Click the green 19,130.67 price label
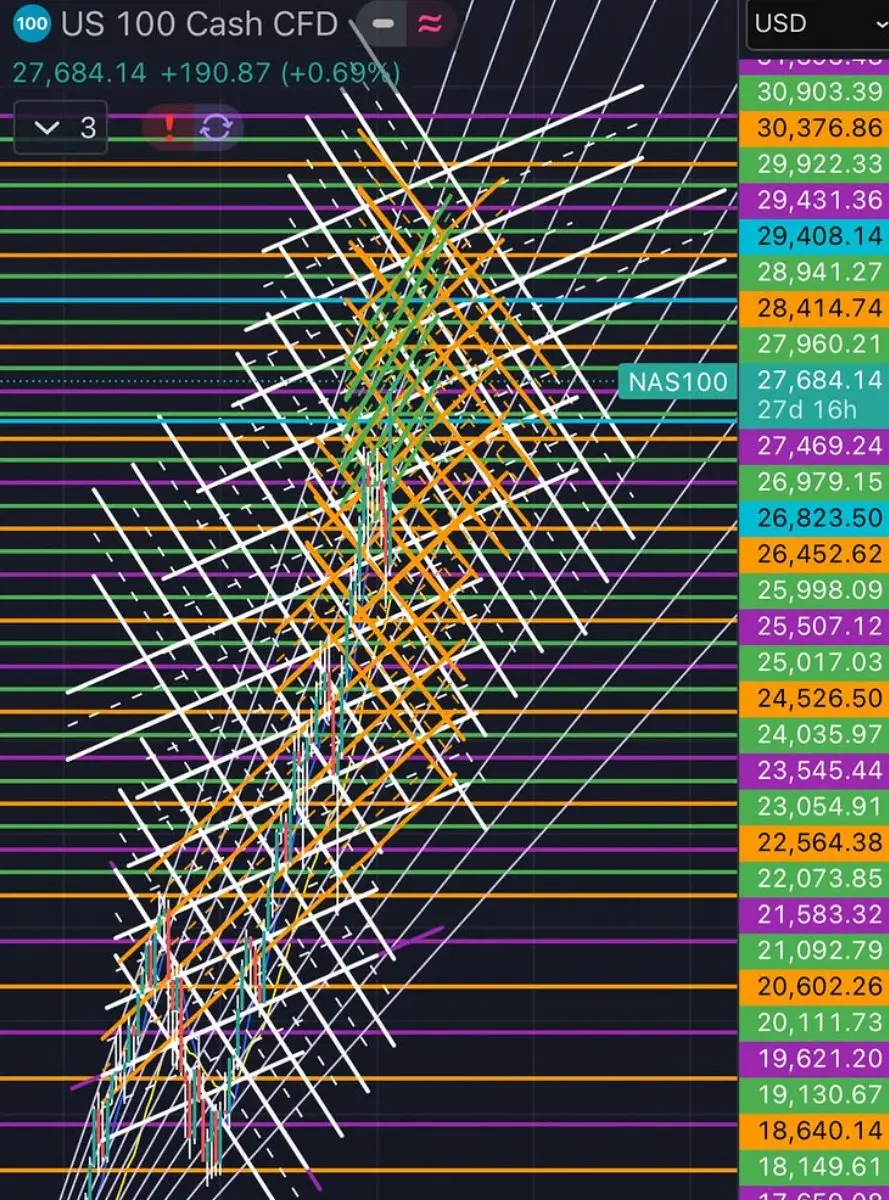This screenshot has height=1200, width=889. (813, 1093)
